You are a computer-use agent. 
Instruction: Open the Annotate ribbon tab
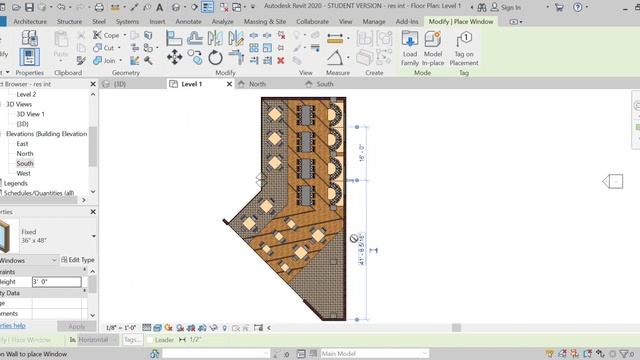pyautogui.click(x=188, y=22)
